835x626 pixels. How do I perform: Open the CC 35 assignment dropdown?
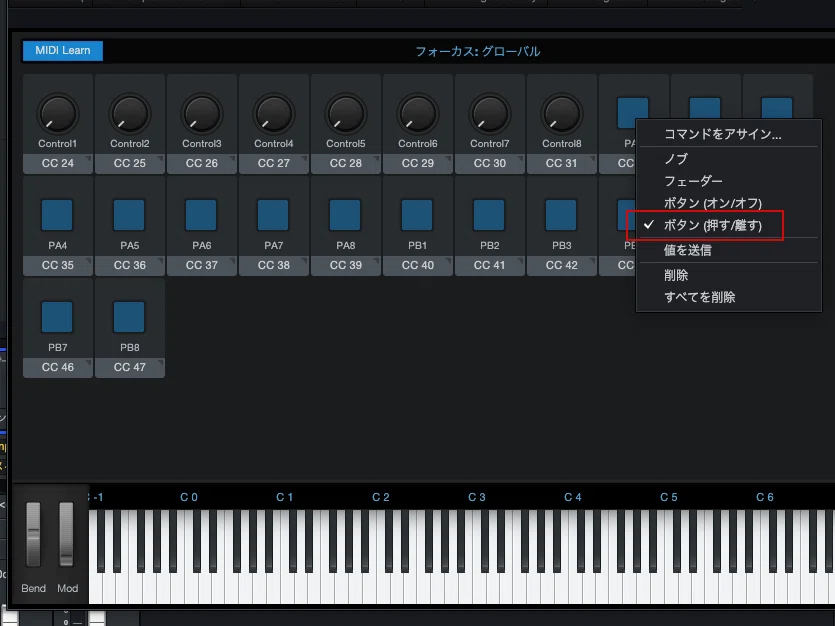(58, 265)
